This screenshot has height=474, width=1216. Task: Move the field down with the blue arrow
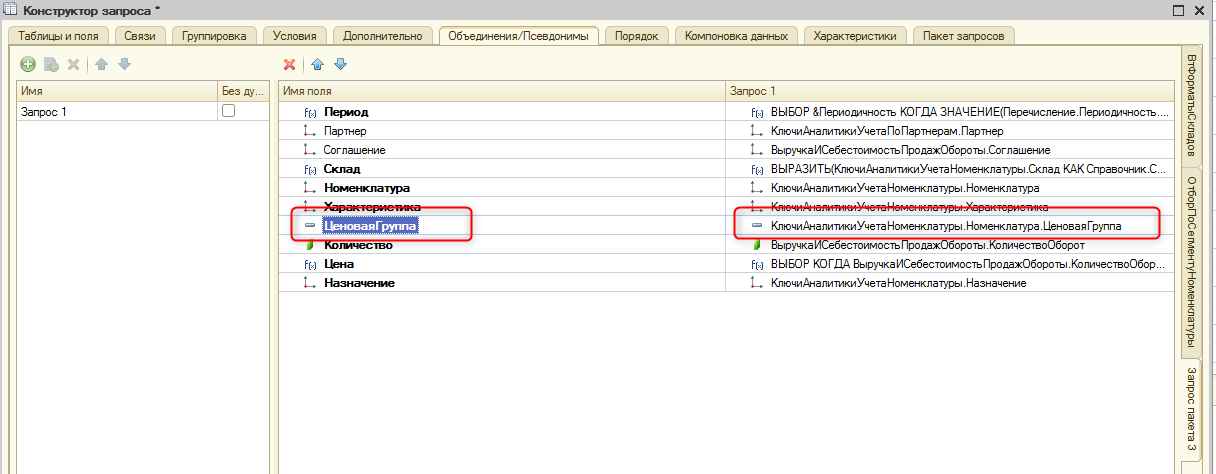[340, 64]
